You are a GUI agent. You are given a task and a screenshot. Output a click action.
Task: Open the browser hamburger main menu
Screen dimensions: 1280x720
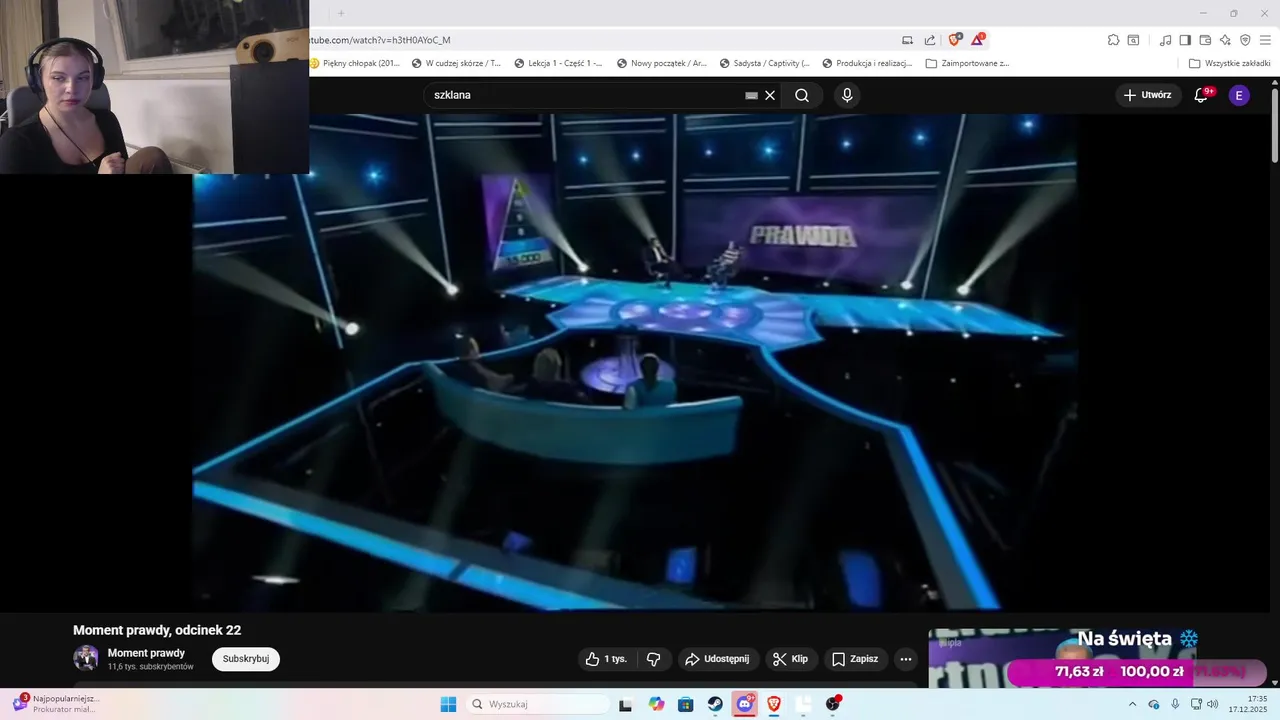pos(1265,40)
